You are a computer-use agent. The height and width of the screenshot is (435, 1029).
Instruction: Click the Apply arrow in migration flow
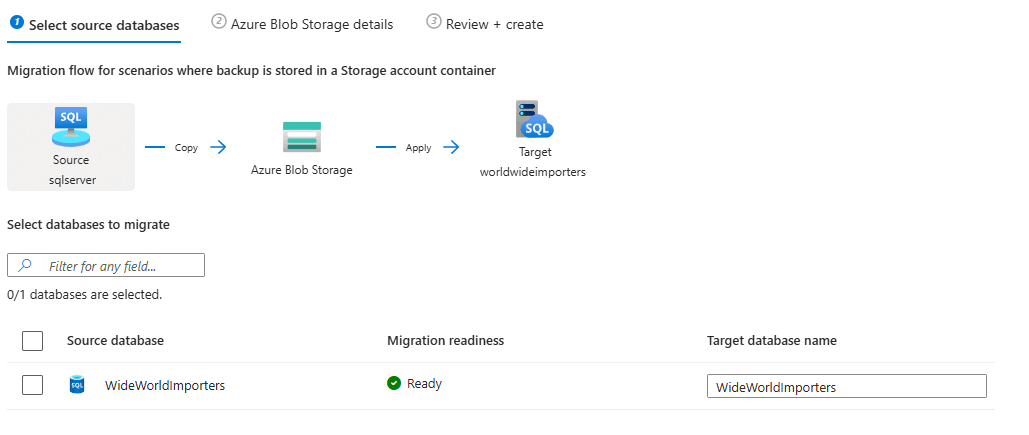tap(417, 148)
